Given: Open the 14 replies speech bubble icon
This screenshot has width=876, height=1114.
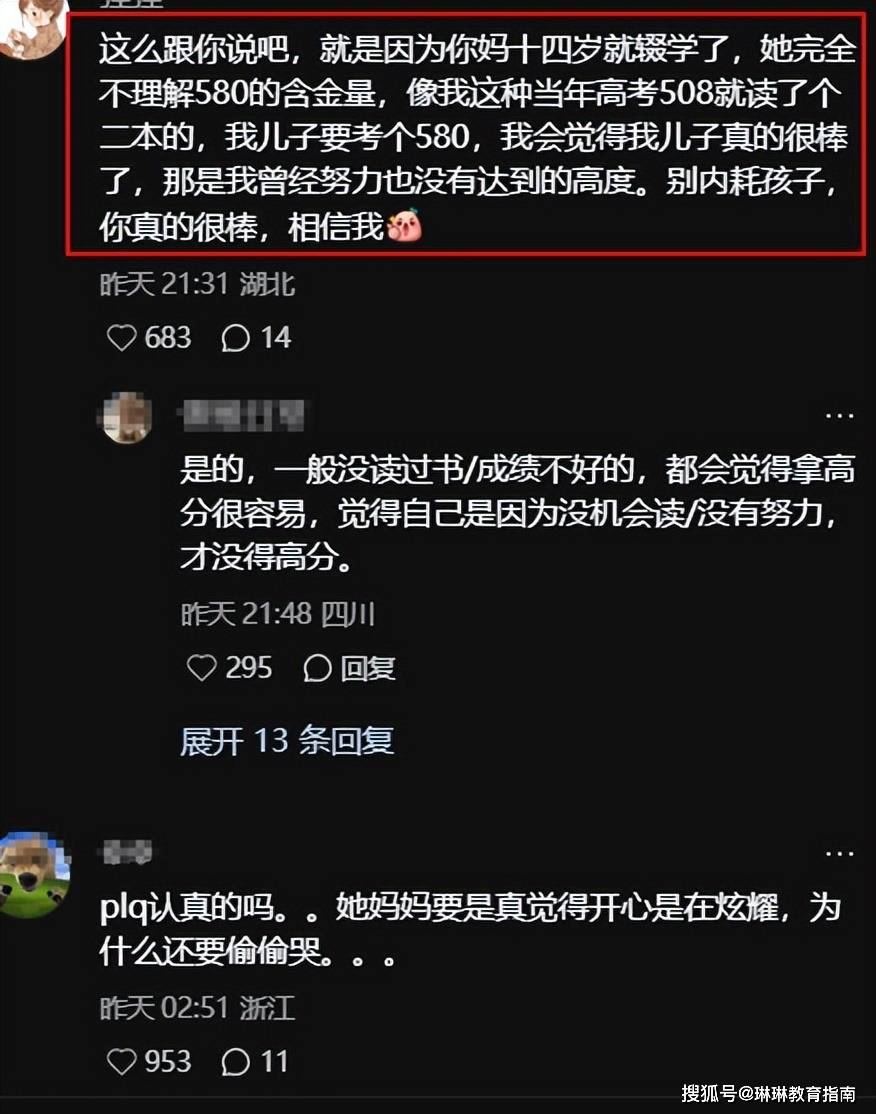Looking at the screenshot, I should click(235, 338).
